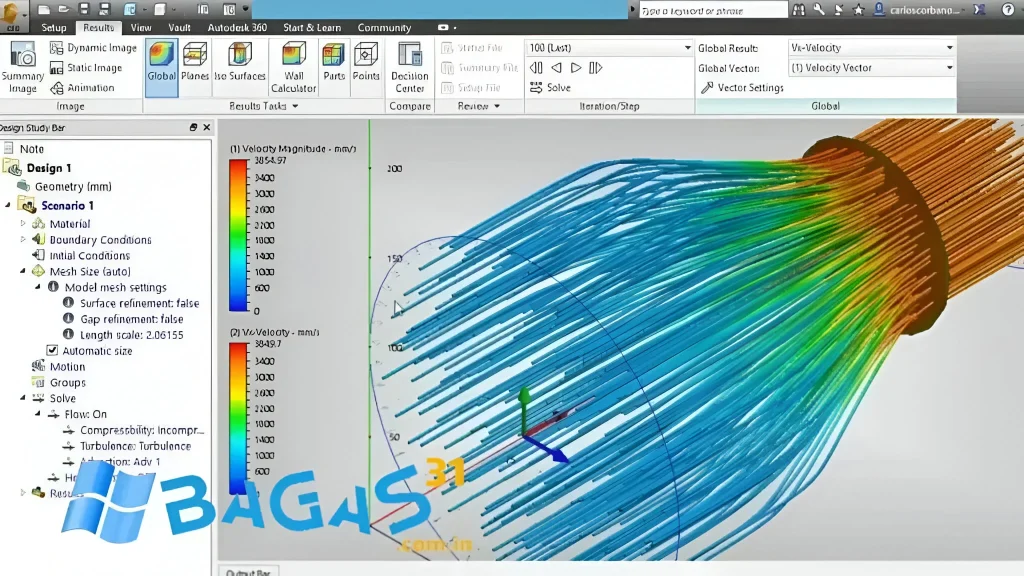Collapse the Mesh Size (auto) node
The image size is (1024, 576).
pyautogui.click(x=24, y=271)
